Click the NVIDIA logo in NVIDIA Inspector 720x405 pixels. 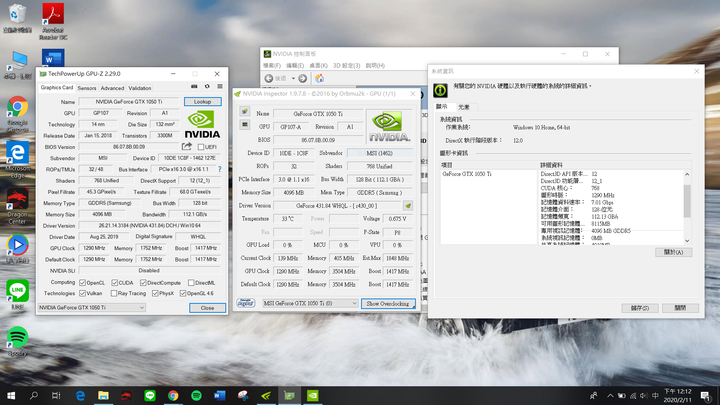click(x=389, y=128)
